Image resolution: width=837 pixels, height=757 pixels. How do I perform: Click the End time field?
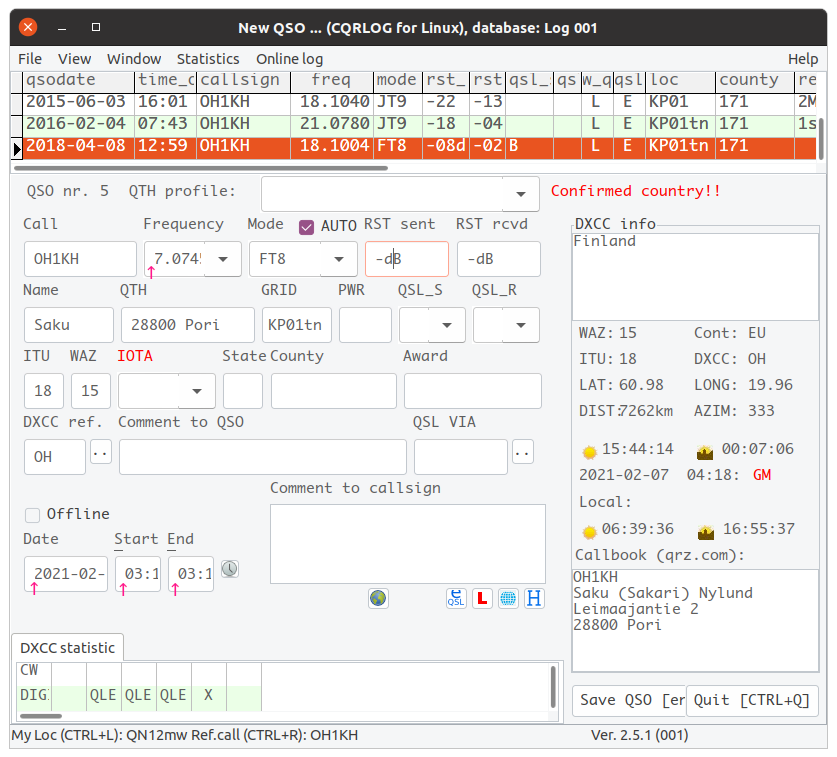click(191, 574)
